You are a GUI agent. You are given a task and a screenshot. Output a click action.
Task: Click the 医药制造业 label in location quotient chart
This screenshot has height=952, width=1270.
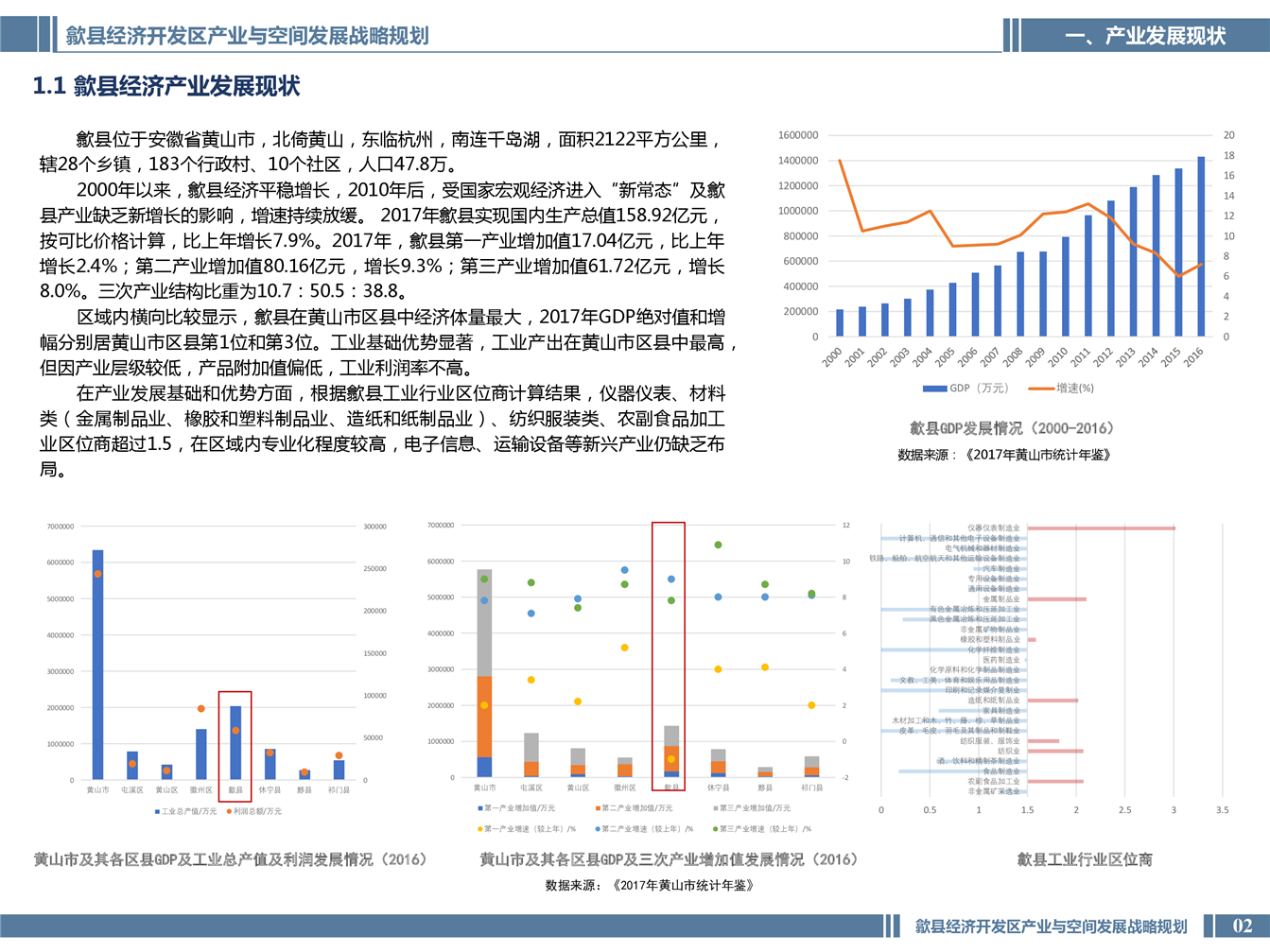[1001, 660]
